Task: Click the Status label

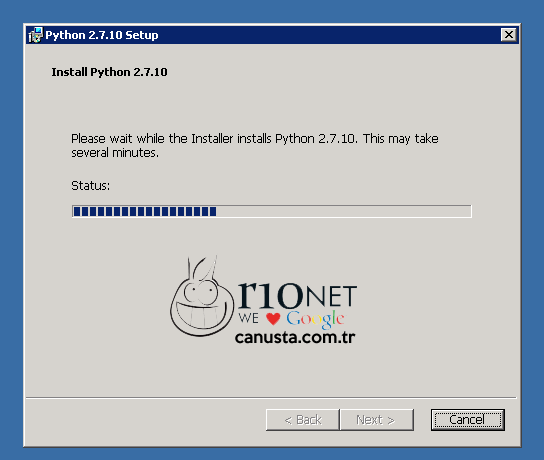Action: [x=90, y=186]
